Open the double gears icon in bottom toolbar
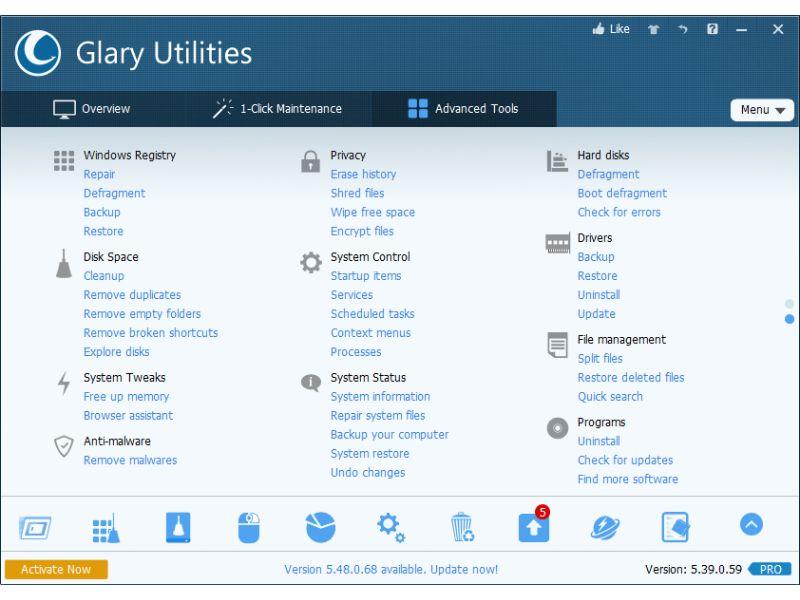Screen dimensions: 800x600 click(x=391, y=528)
